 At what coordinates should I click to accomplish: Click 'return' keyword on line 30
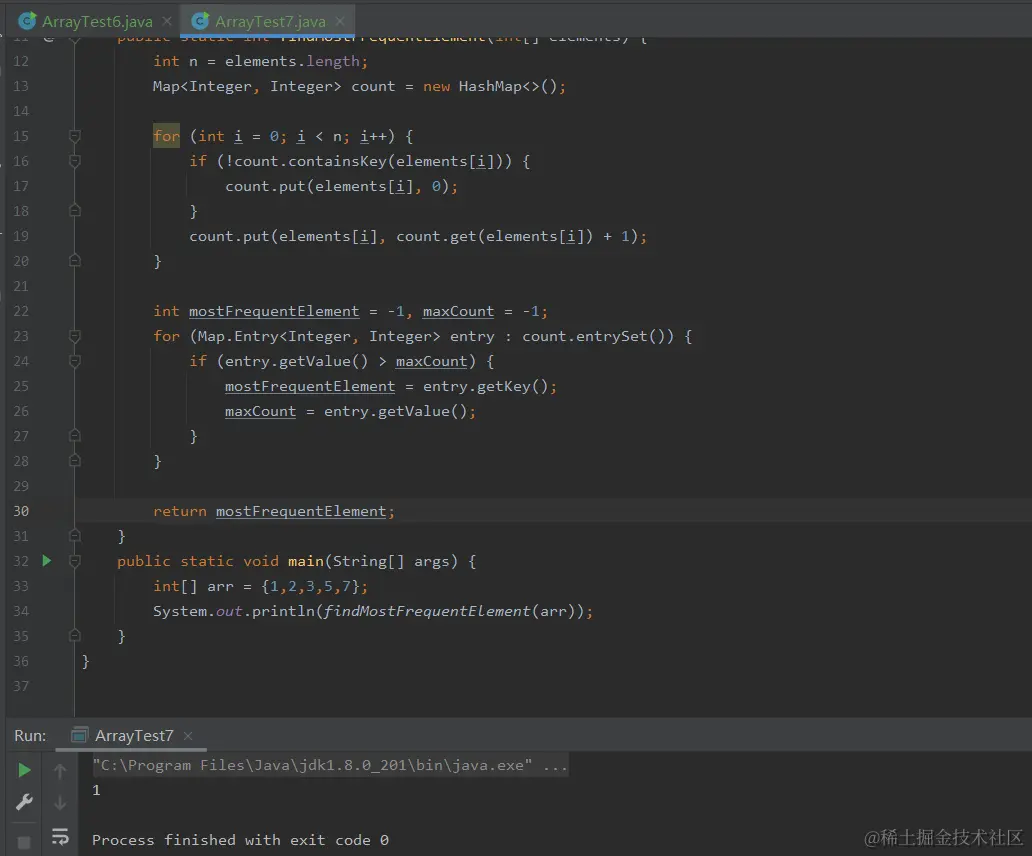click(x=180, y=511)
